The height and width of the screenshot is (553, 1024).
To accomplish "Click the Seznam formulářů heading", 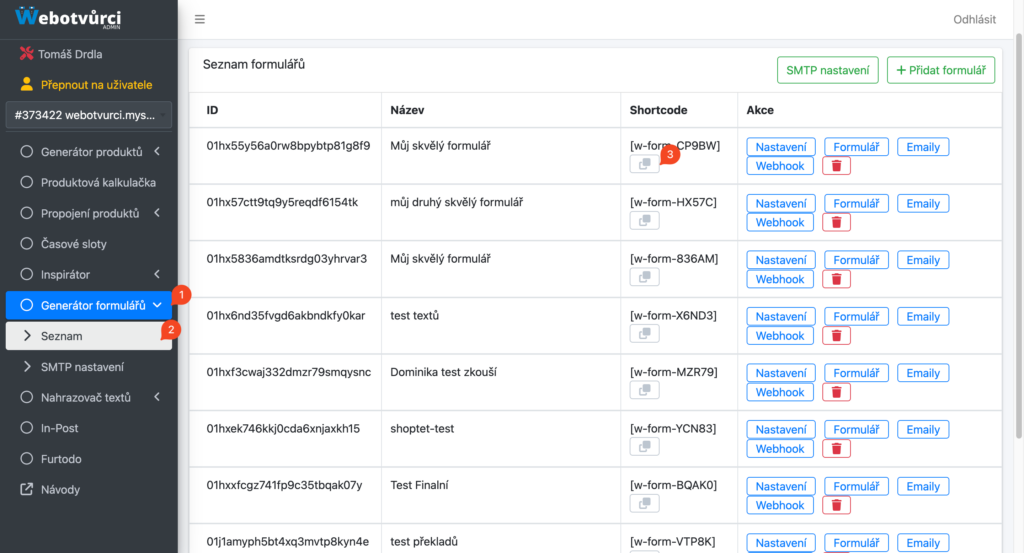I will click(x=253, y=64).
